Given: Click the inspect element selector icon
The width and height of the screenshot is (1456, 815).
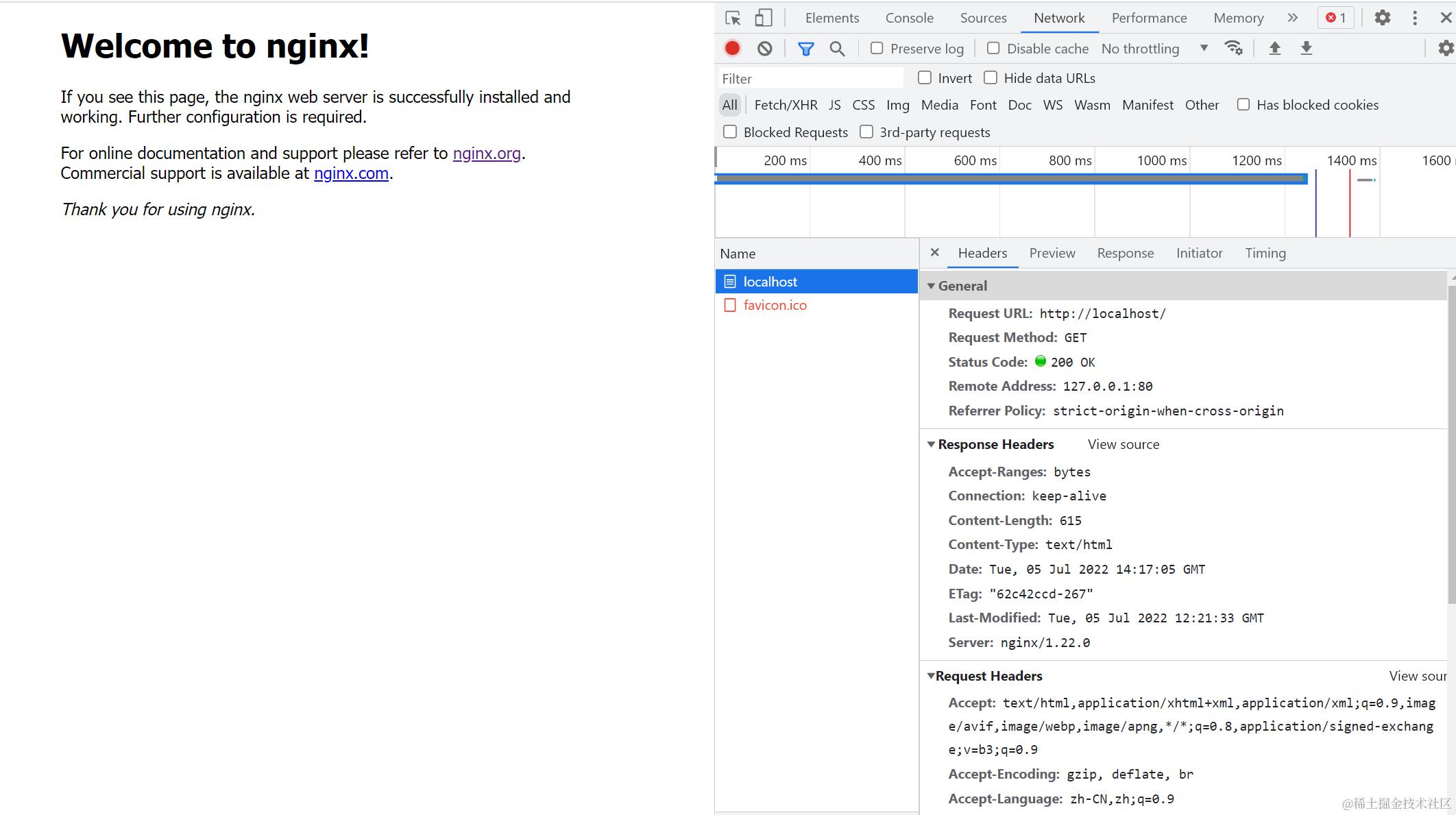Looking at the screenshot, I should coord(733,18).
